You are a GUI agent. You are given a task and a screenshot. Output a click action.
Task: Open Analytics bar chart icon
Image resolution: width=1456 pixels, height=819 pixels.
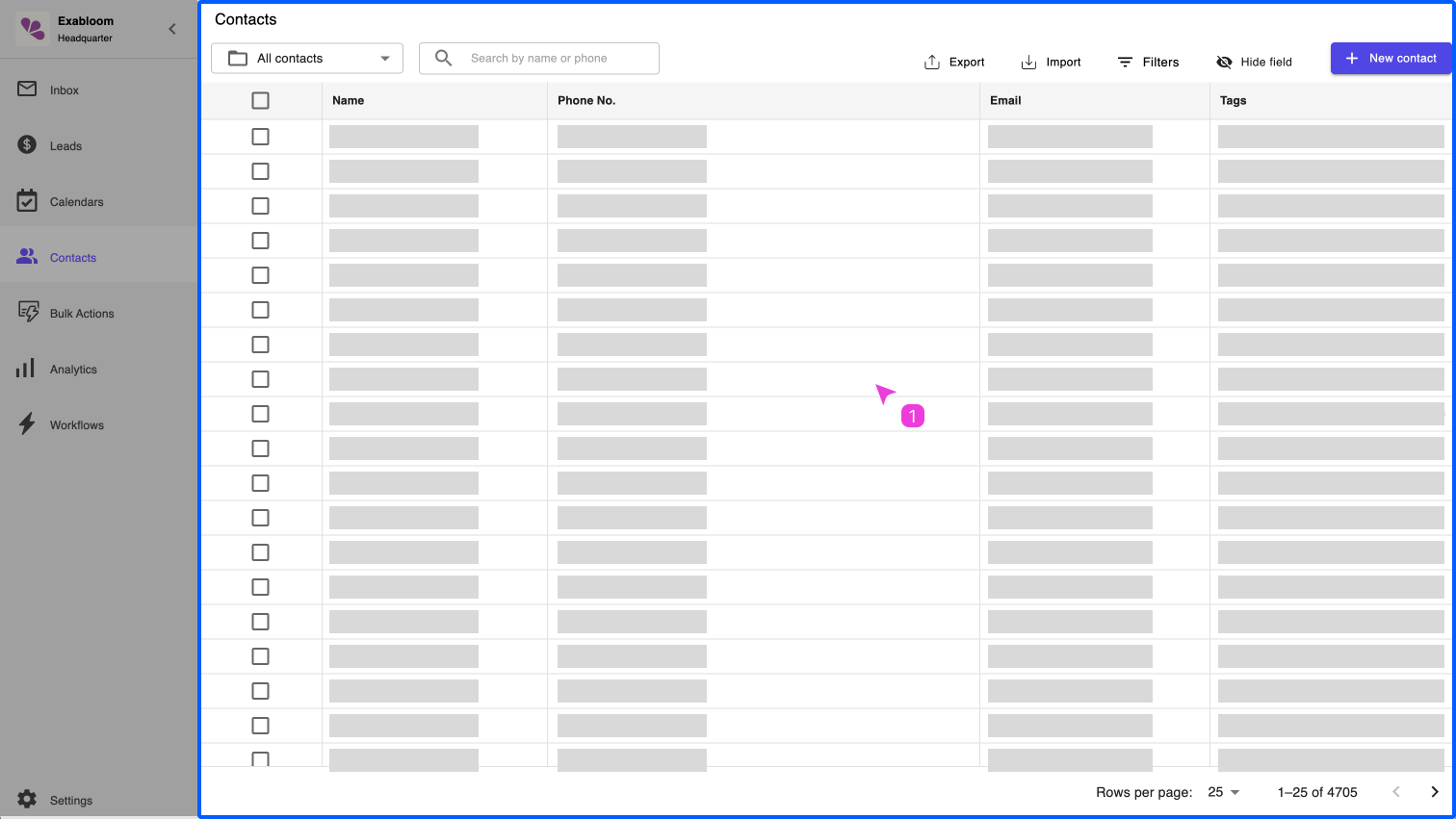26,369
